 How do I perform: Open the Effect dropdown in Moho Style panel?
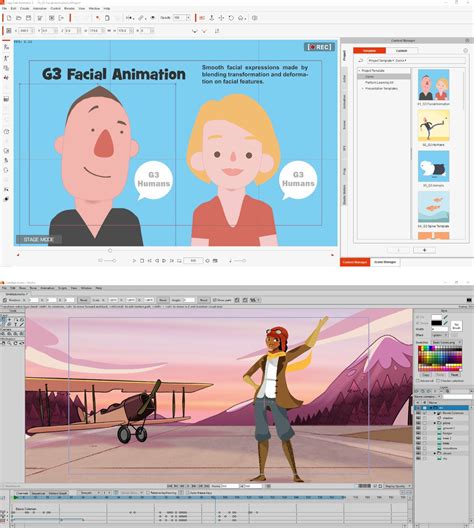[x=440, y=335]
